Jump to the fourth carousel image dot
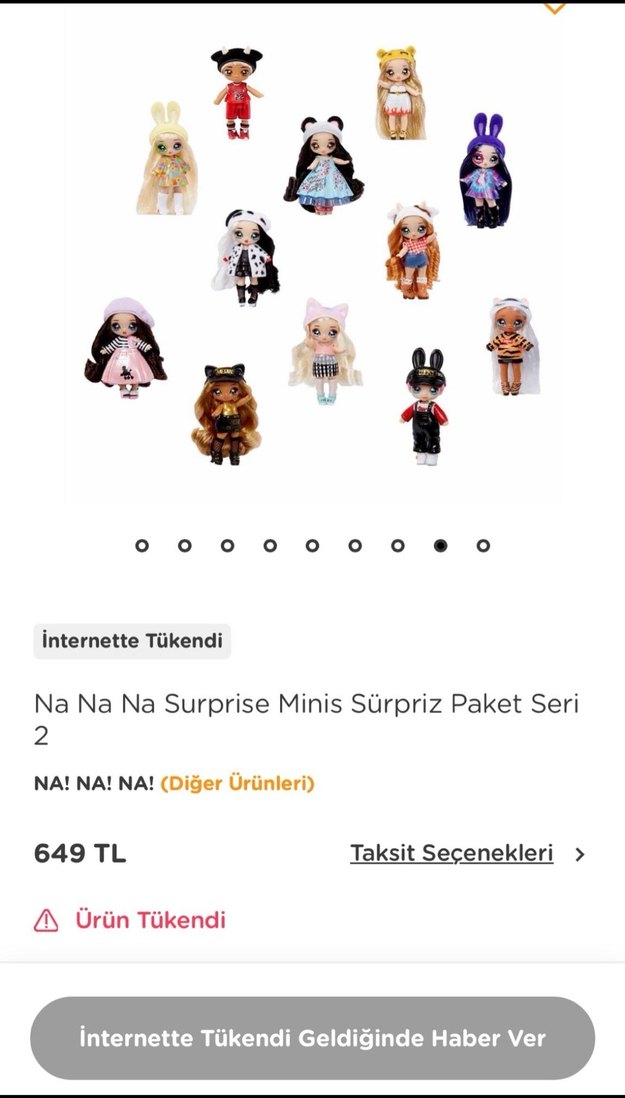625x1098 pixels. tap(270, 545)
